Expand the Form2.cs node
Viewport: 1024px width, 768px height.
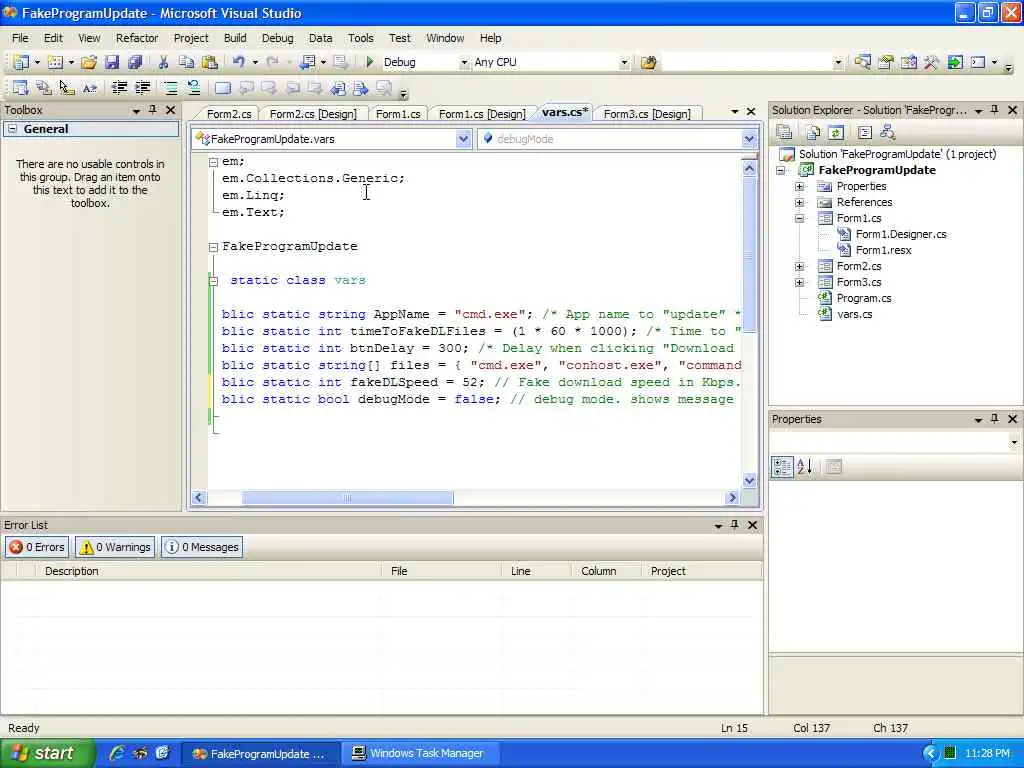(x=799, y=266)
